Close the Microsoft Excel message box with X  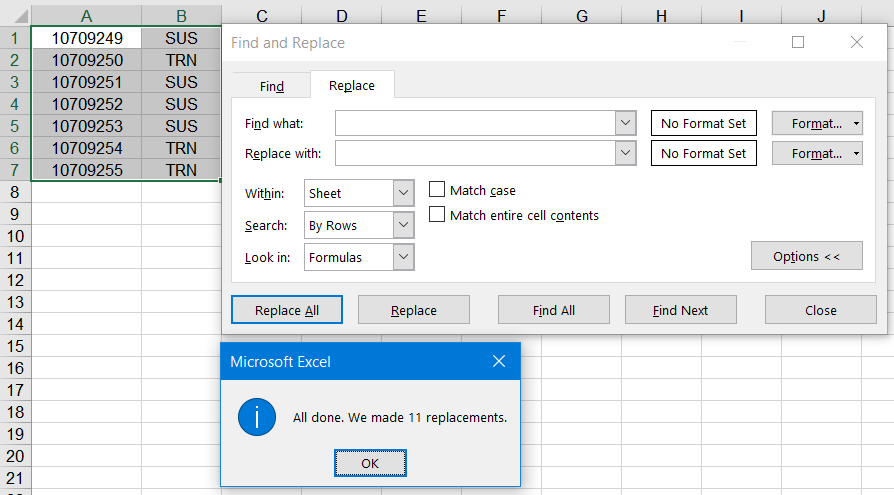click(499, 361)
